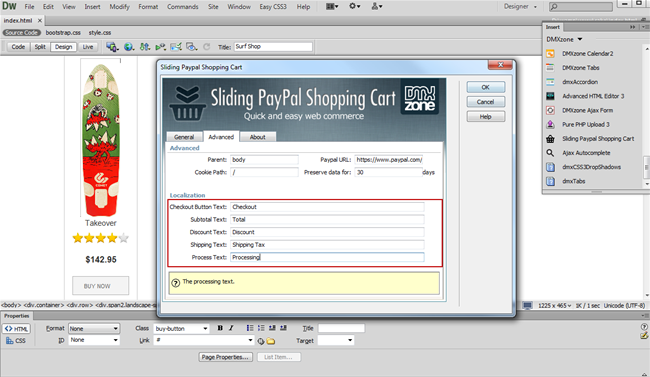Open the Class buy-button dropdown
This screenshot has width=650, height=377.
(181, 328)
